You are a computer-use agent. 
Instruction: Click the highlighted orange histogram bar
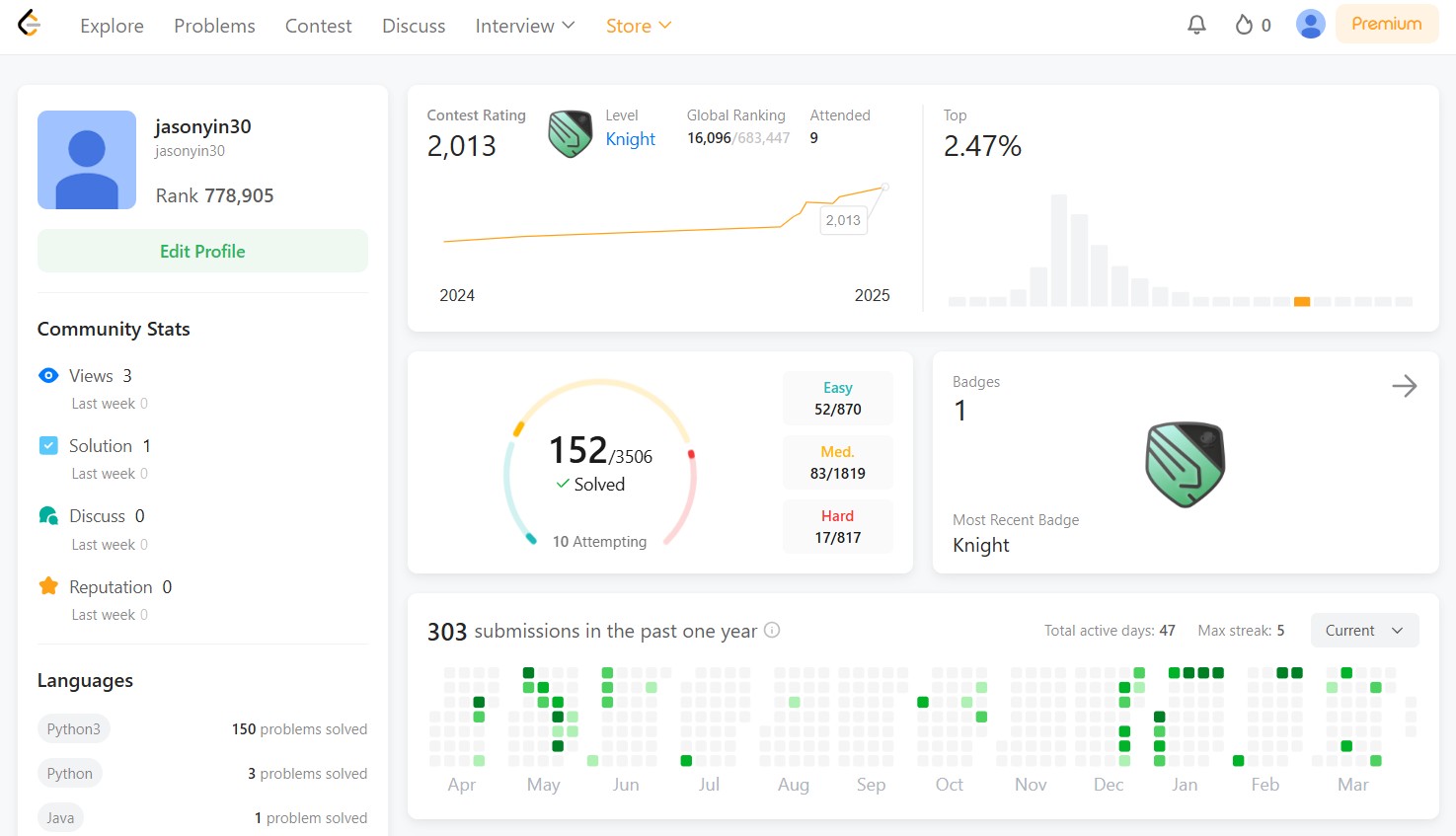1302,302
